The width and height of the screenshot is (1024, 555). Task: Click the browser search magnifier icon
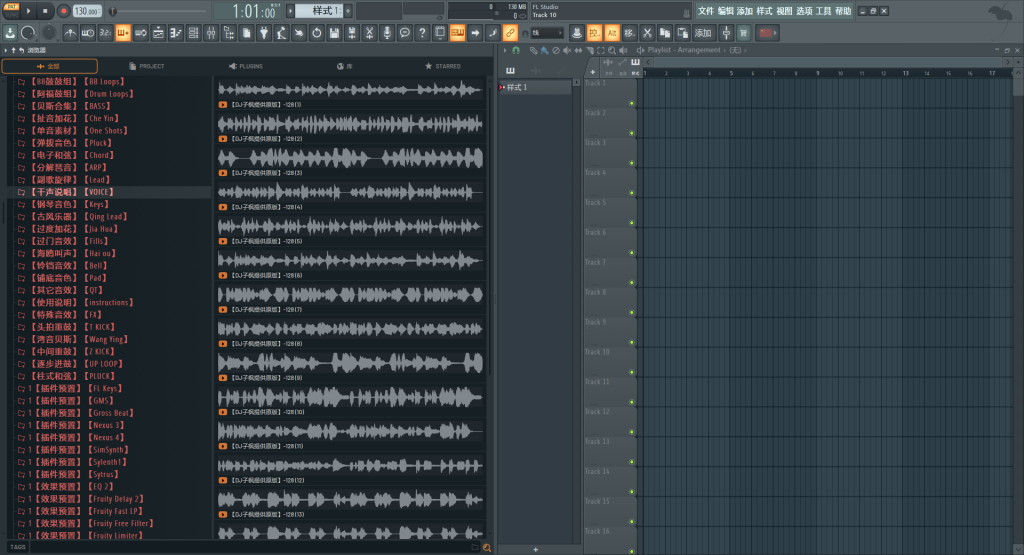[x=487, y=548]
